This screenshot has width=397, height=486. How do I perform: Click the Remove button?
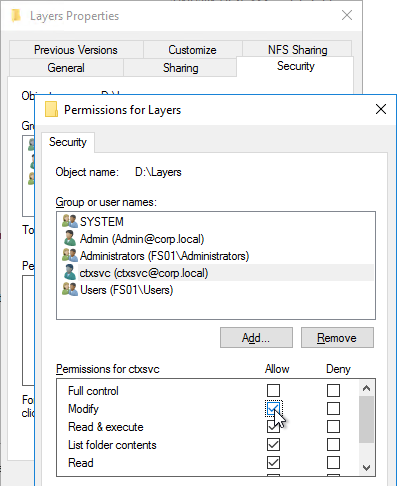point(337,338)
